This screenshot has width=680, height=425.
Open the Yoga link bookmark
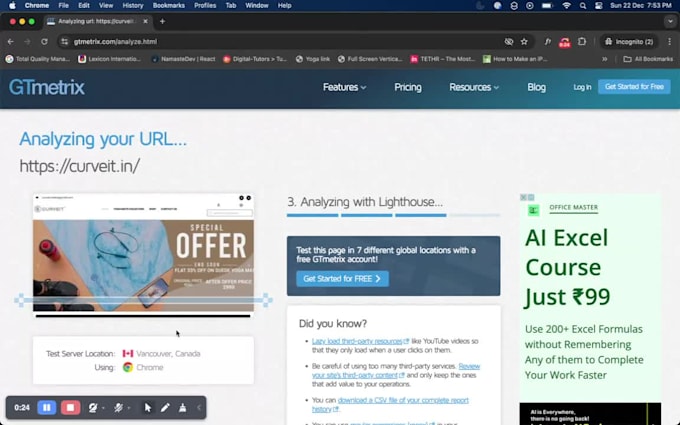click(x=313, y=59)
